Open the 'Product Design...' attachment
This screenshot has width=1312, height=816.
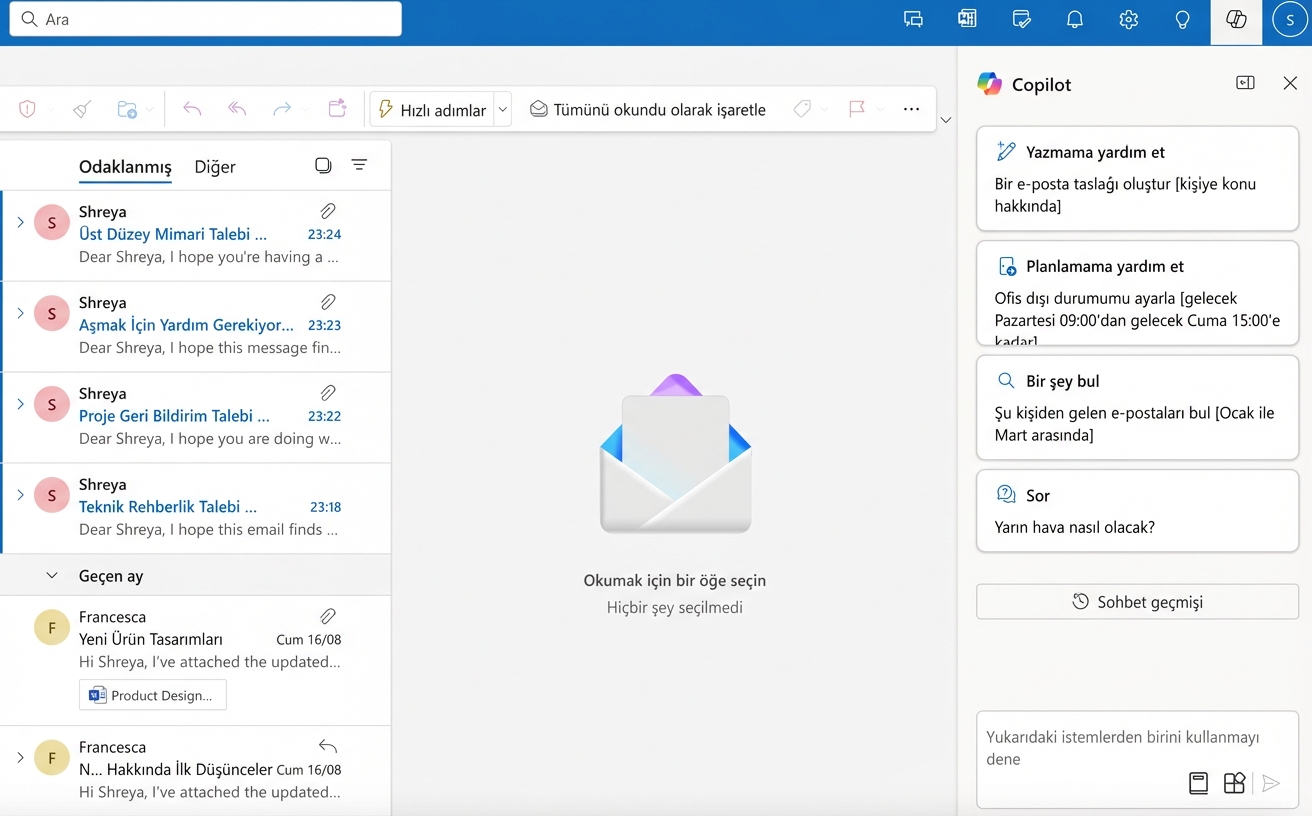point(152,695)
